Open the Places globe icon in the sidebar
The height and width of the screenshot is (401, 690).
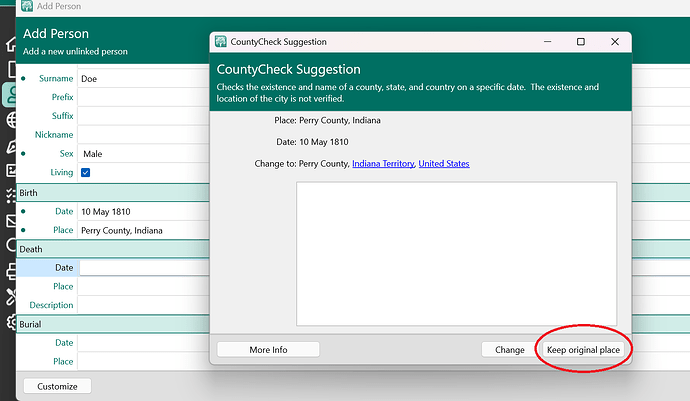coord(11,120)
